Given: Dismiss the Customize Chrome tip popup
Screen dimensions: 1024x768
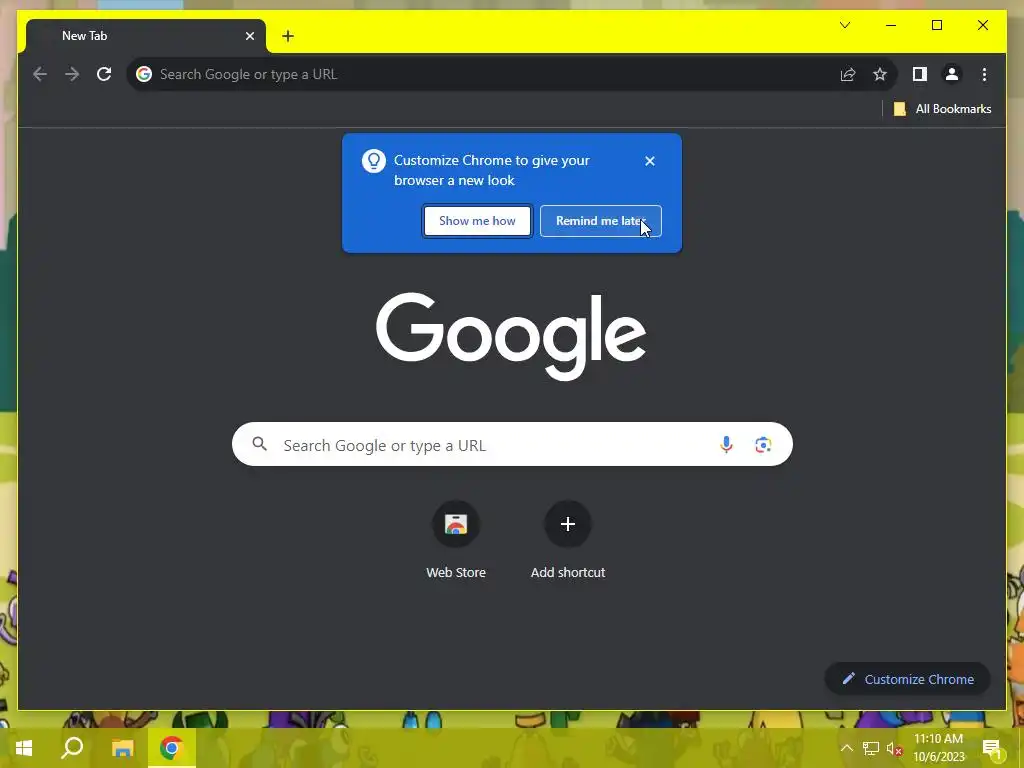Looking at the screenshot, I should pyautogui.click(x=650, y=161).
